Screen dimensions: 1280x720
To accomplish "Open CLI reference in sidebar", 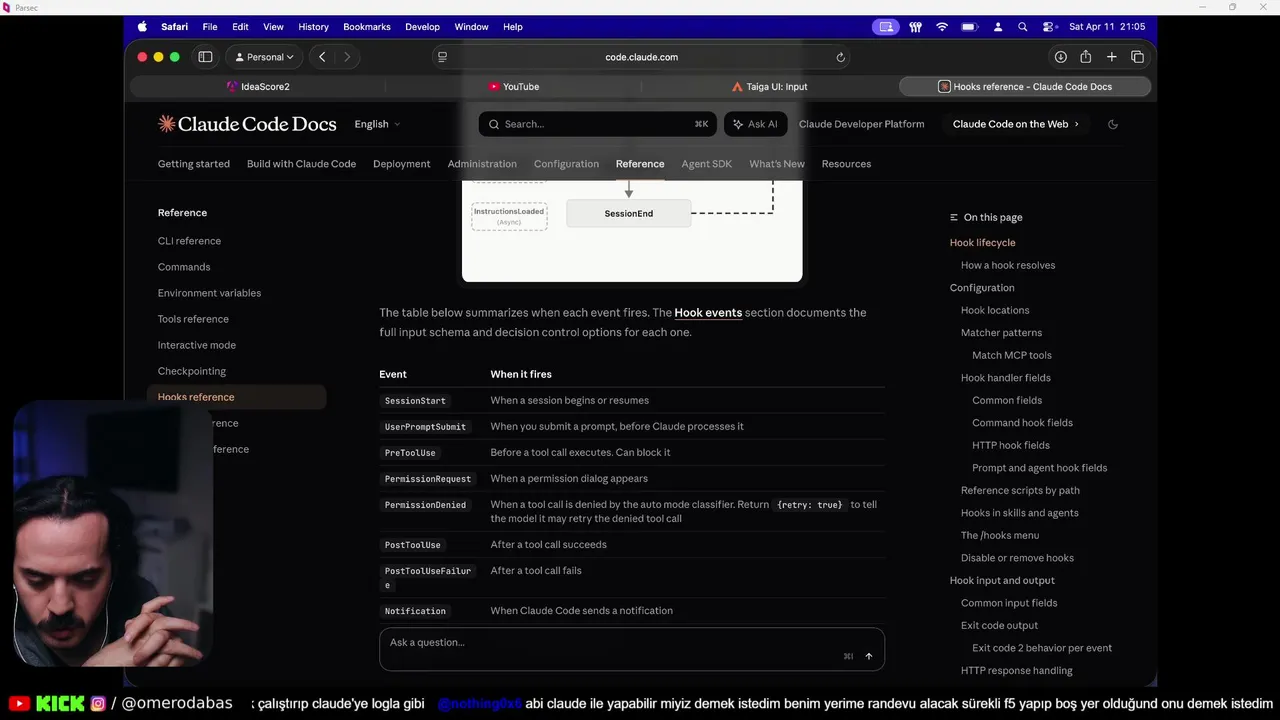I will [x=189, y=241].
